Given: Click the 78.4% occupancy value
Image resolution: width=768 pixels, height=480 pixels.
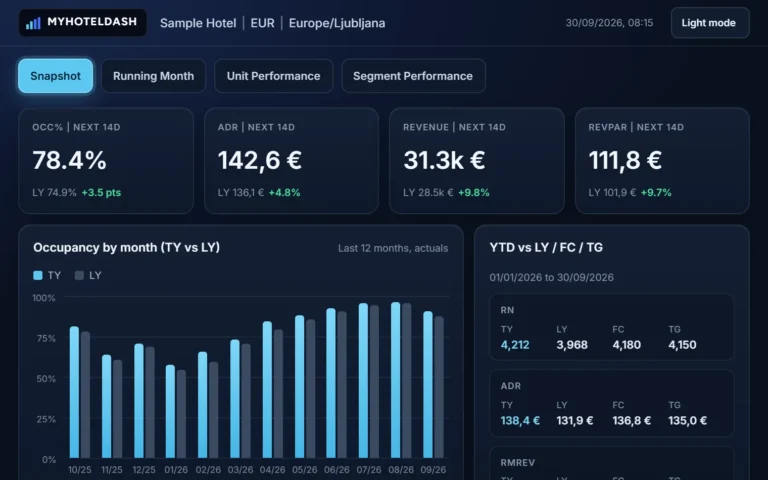Looking at the screenshot, I should click(x=70, y=160).
